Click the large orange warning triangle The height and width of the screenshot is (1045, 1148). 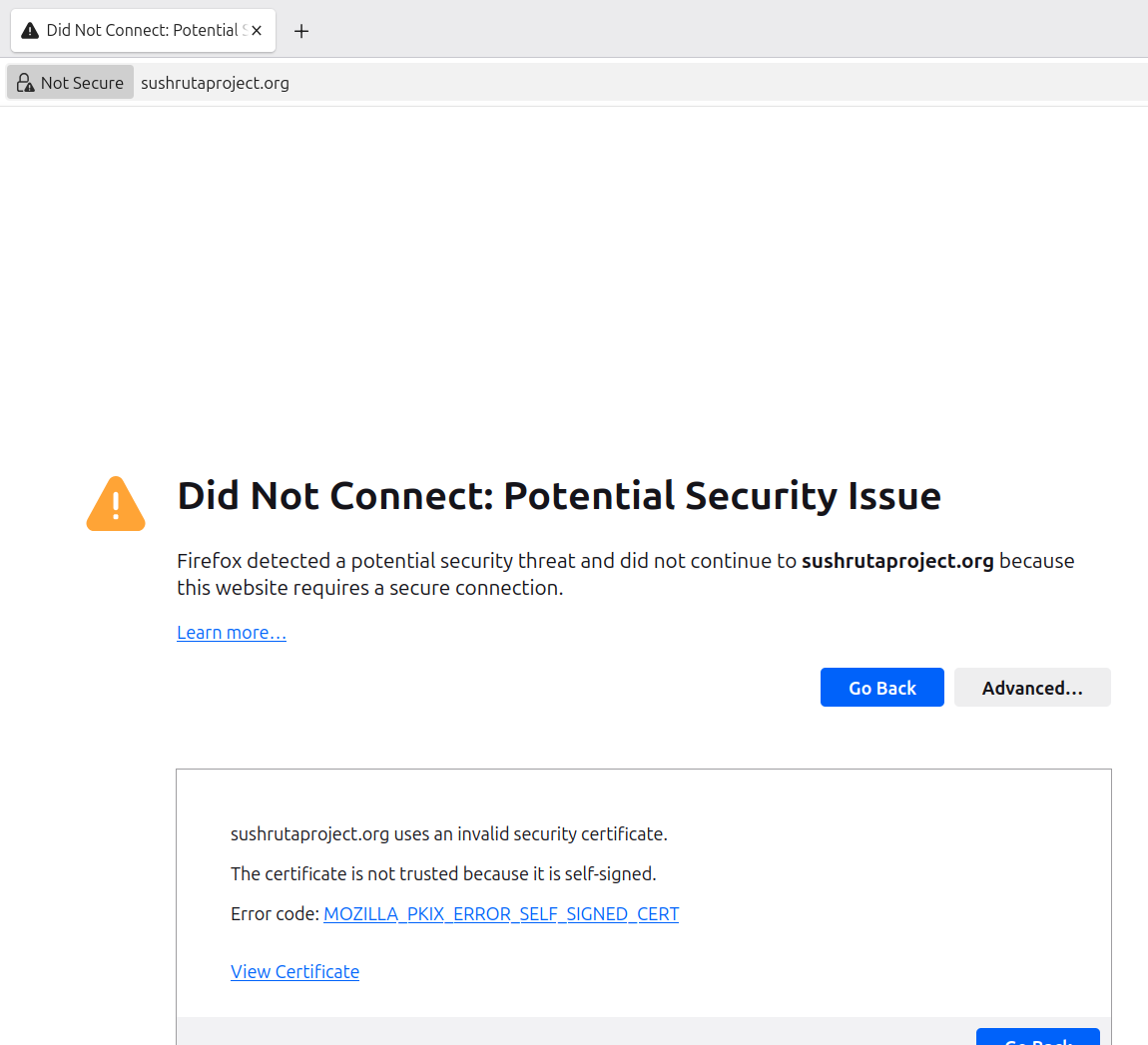(x=116, y=503)
